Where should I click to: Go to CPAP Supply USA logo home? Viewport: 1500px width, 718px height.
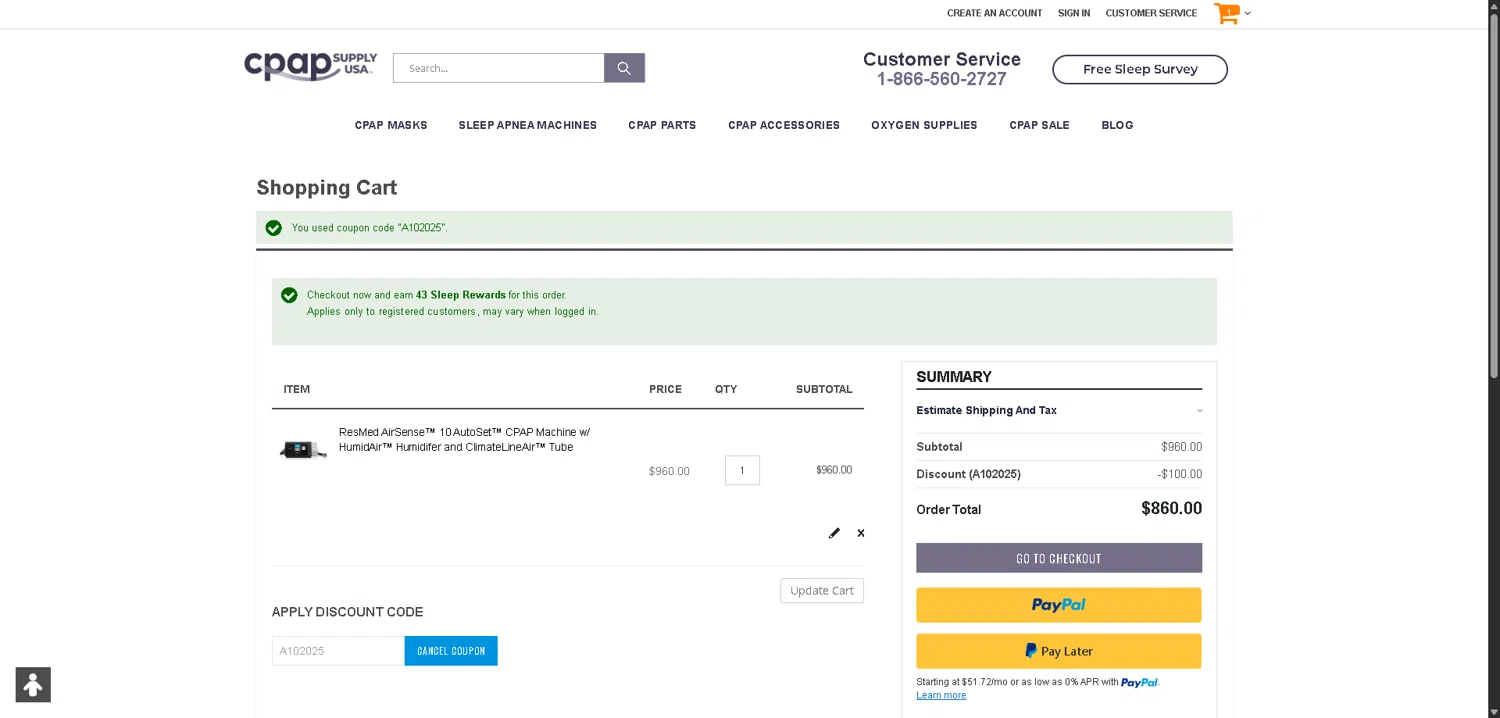tap(310, 66)
